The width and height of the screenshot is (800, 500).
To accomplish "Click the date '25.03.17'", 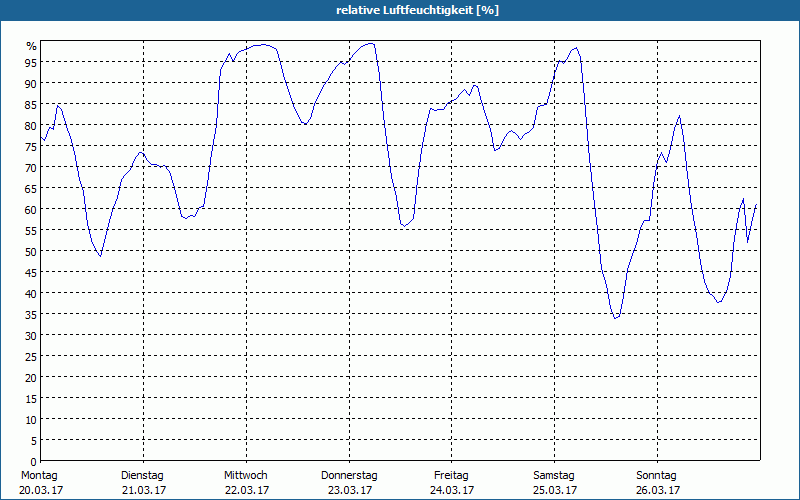I will click(555, 491).
